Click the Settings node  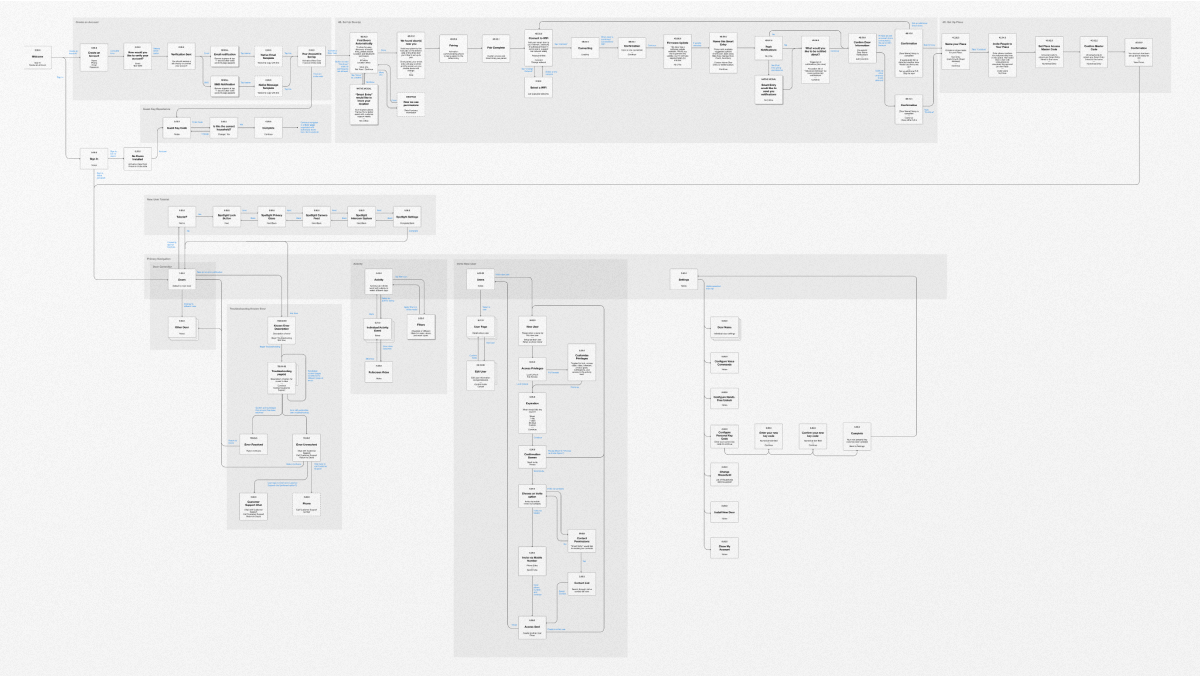(684, 281)
